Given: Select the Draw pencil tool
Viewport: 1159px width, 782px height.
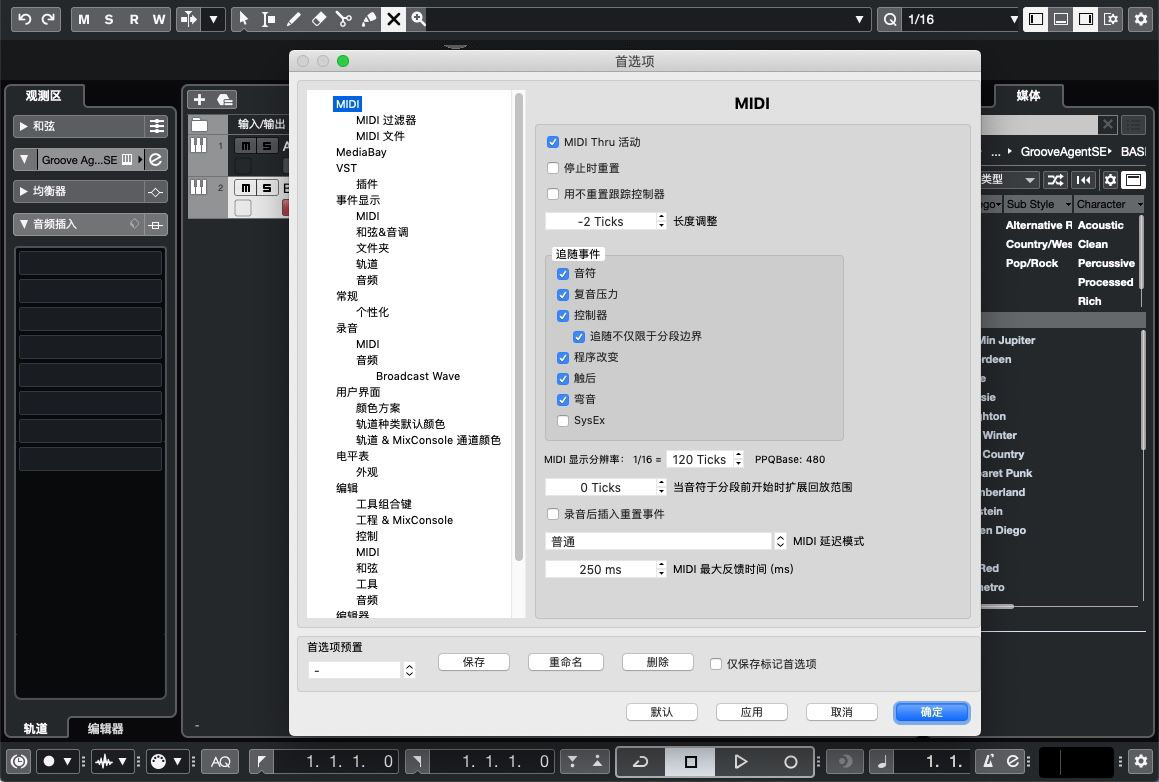Looking at the screenshot, I should 293,19.
